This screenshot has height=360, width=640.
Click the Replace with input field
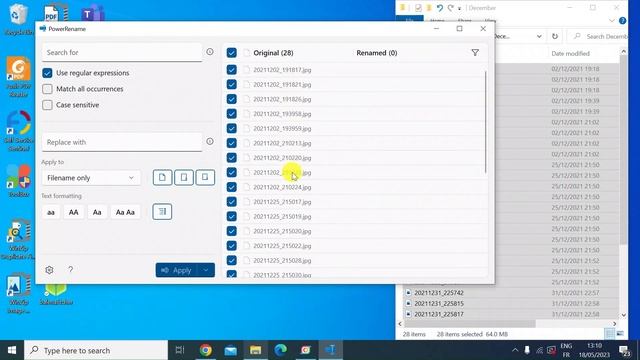122,142
